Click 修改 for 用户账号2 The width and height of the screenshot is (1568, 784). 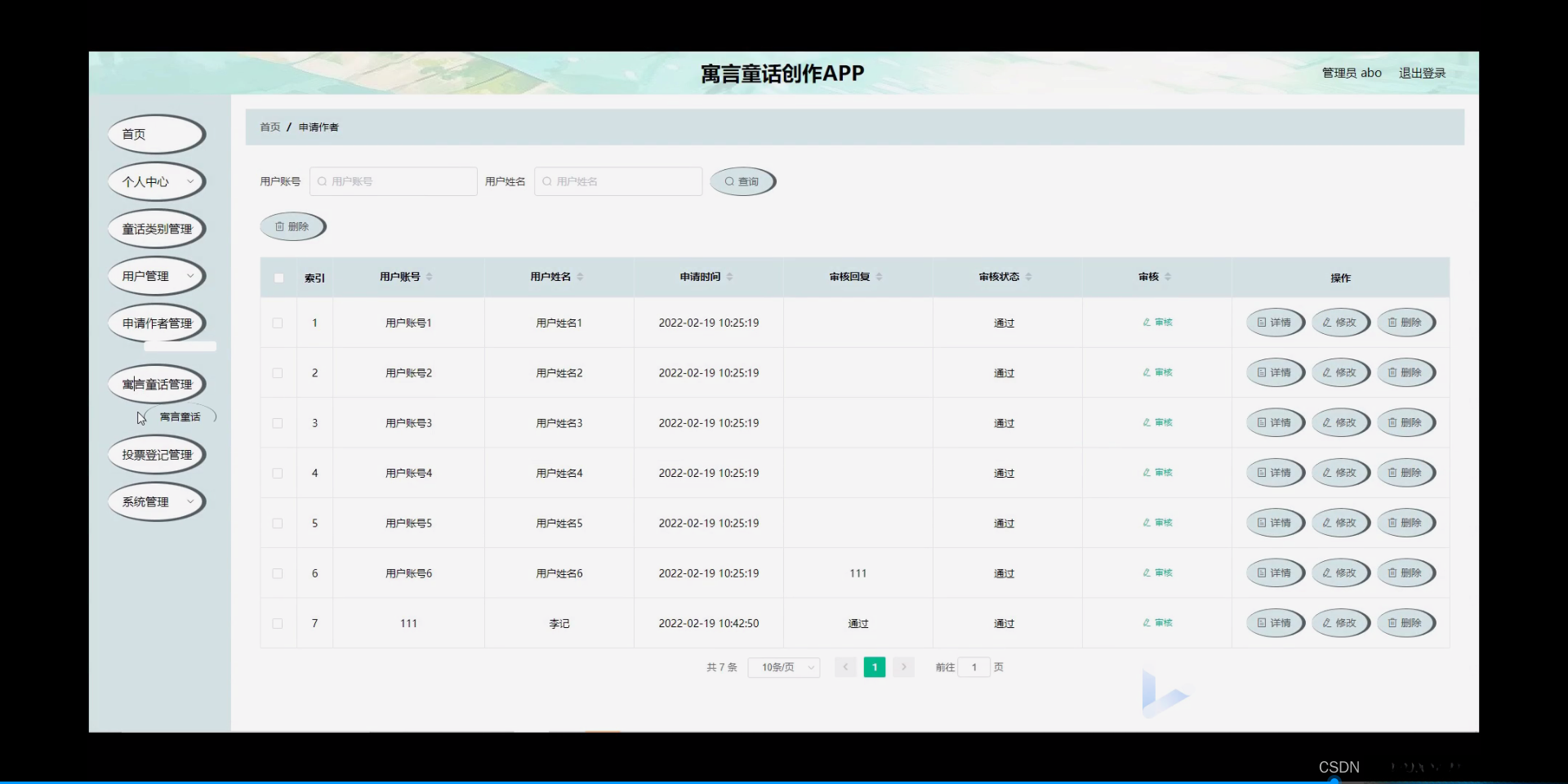point(1340,372)
